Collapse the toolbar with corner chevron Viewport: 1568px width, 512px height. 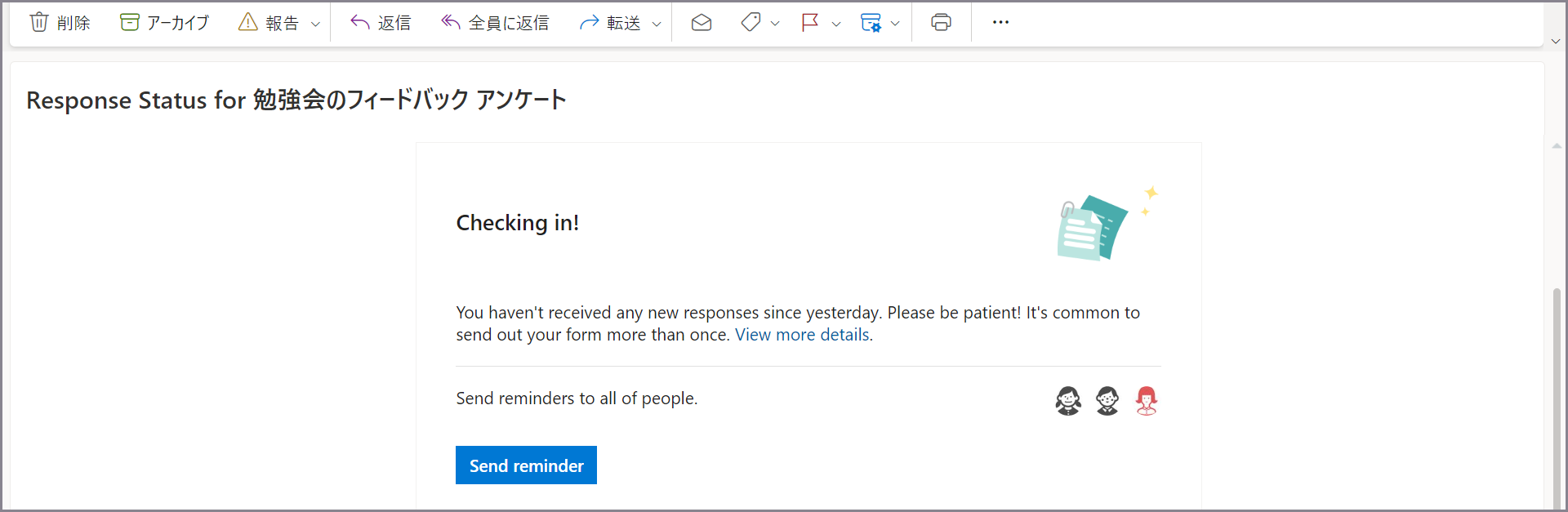(x=1556, y=41)
